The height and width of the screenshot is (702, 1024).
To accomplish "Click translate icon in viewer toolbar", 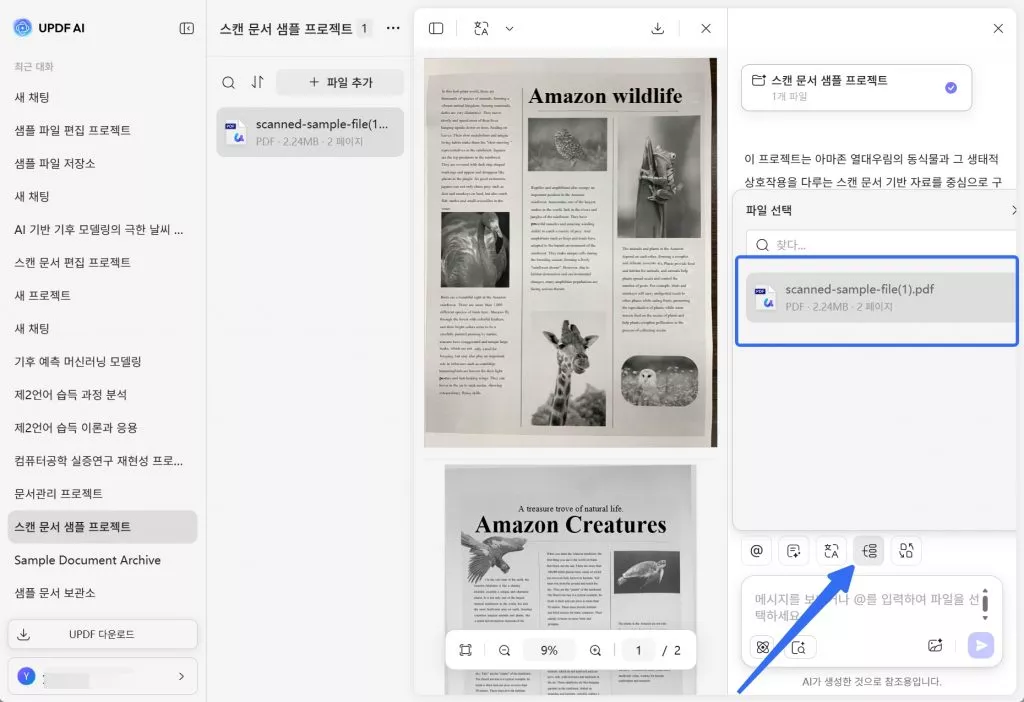I will coord(481,28).
